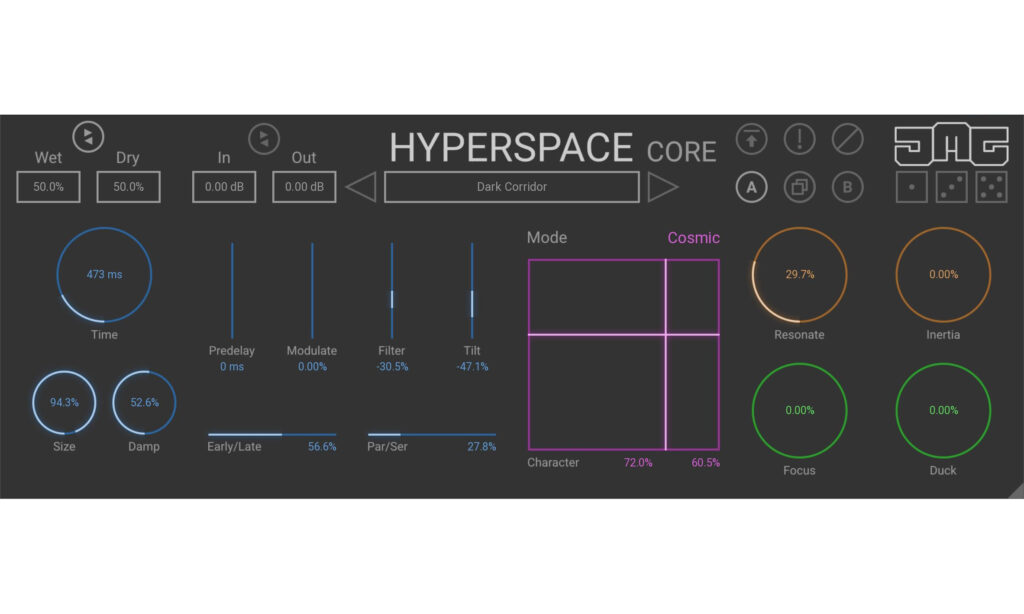Click the five-dot dice randomize icon
The image size is (1024, 614).
[x=991, y=187]
